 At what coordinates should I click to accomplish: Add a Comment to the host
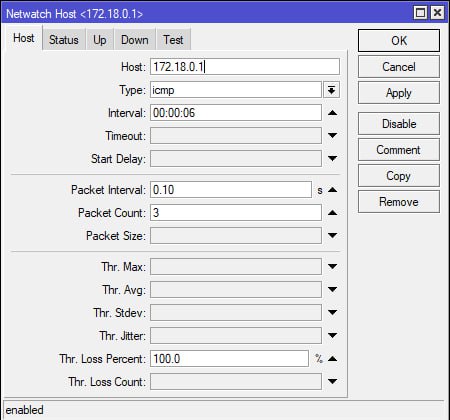tap(399, 150)
